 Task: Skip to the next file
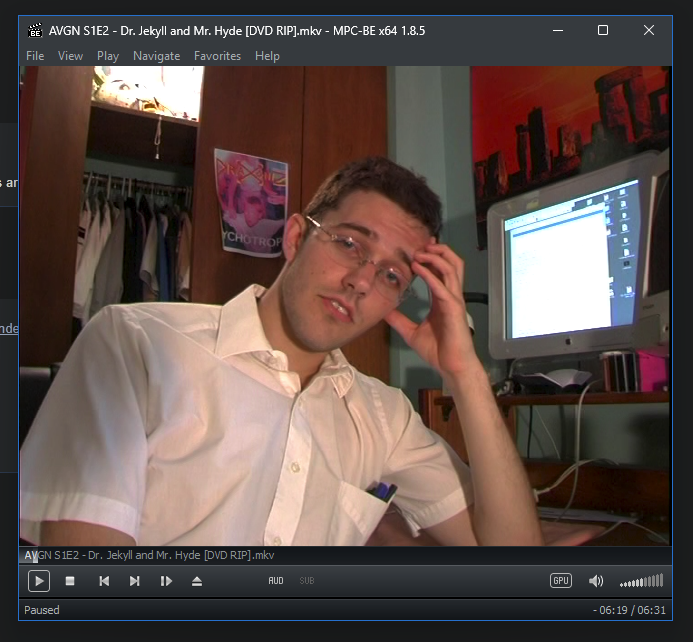(x=135, y=581)
